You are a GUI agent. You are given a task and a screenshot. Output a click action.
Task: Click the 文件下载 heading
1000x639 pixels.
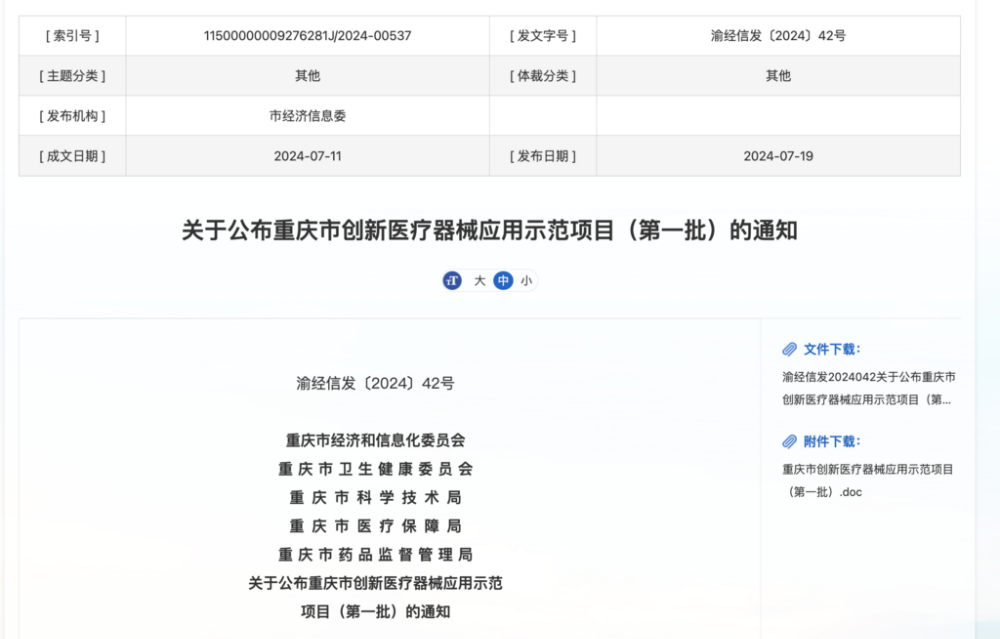coord(832,349)
